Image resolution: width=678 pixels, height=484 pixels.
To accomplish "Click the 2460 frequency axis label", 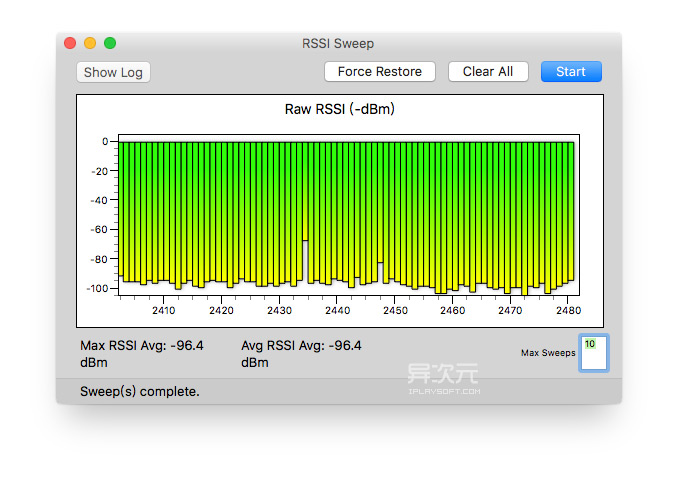I will [453, 311].
